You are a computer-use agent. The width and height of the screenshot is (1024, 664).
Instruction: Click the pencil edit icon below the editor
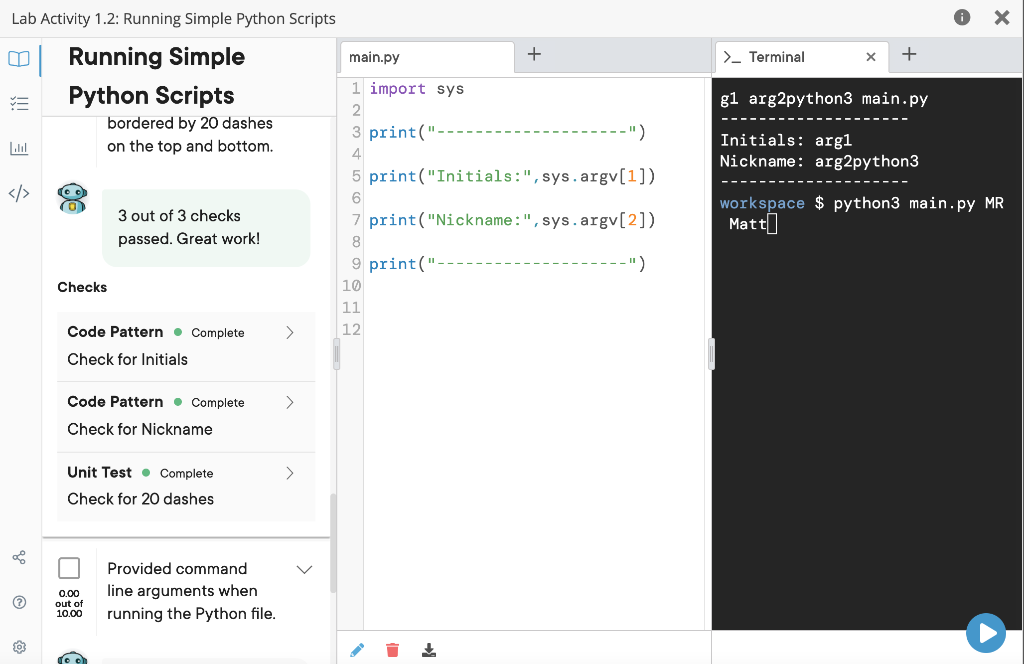pyautogui.click(x=357, y=650)
